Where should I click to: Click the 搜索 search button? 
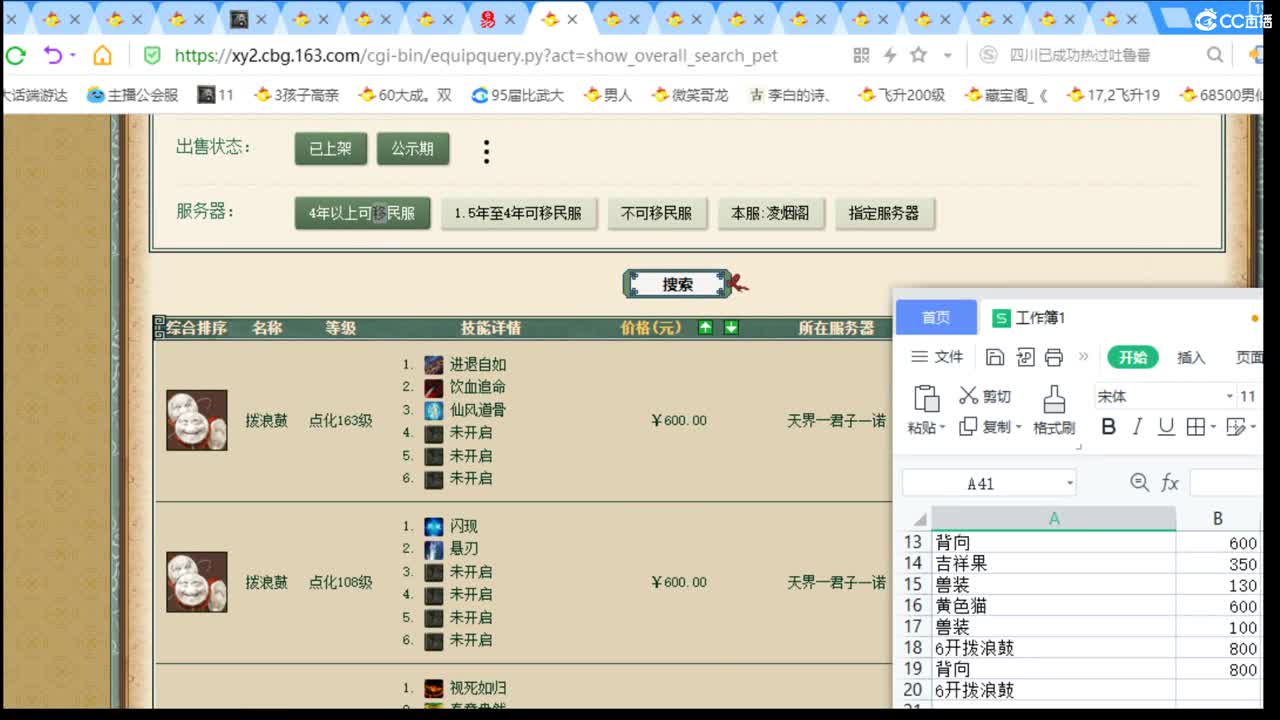click(678, 284)
